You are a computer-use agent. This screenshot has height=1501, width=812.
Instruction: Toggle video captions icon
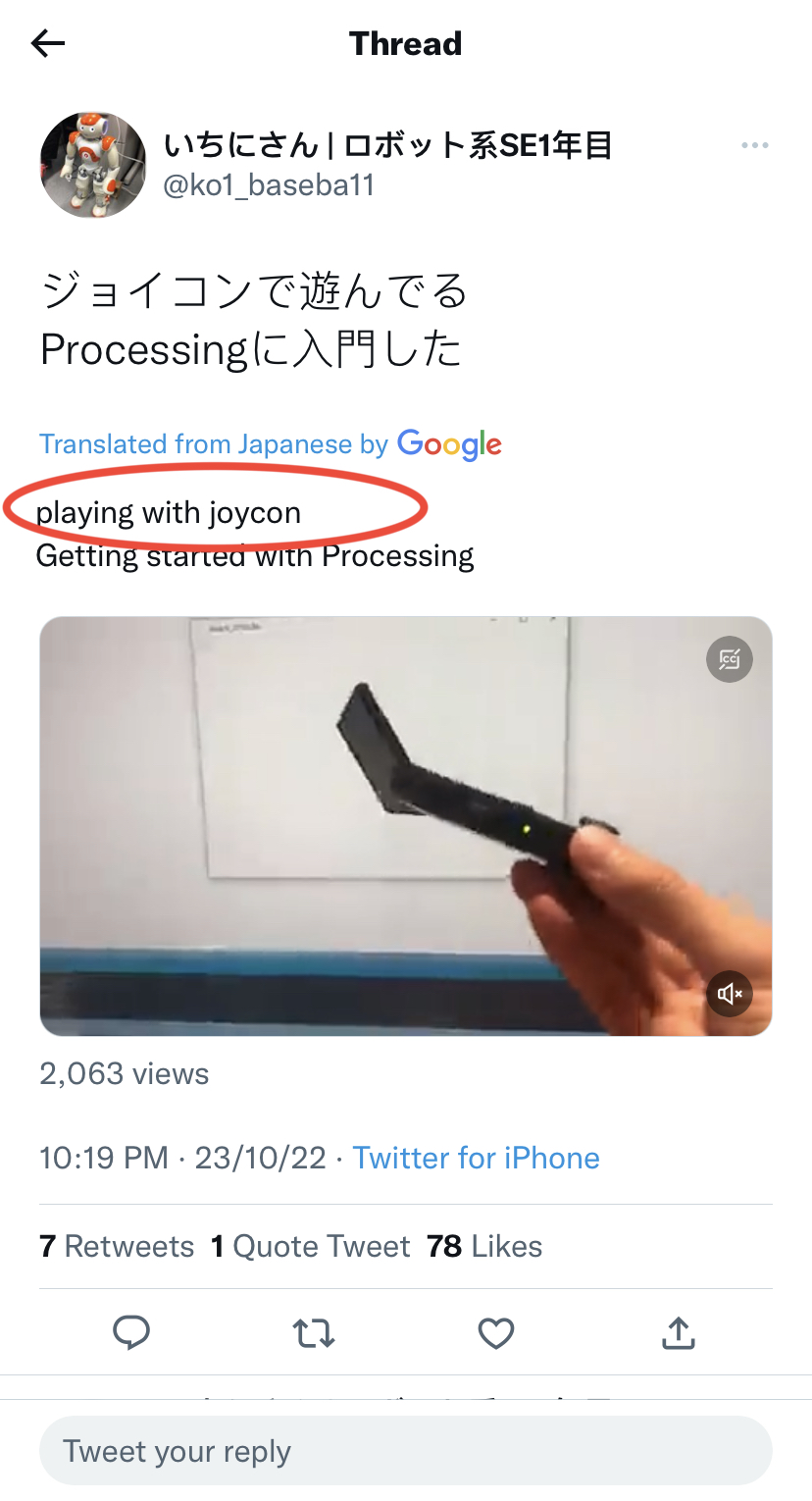[x=730, y=658]
